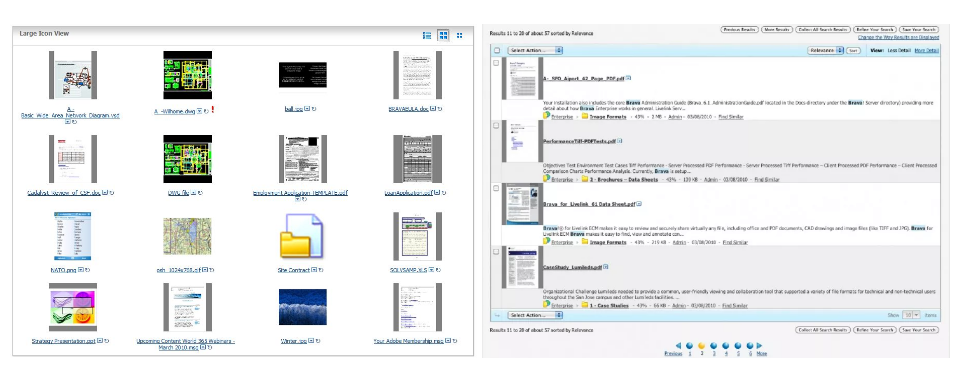Click the circular arrow icon beside BRAVAEULA.doc
This screenshot has height=375, width=963.
click(439, 108)
